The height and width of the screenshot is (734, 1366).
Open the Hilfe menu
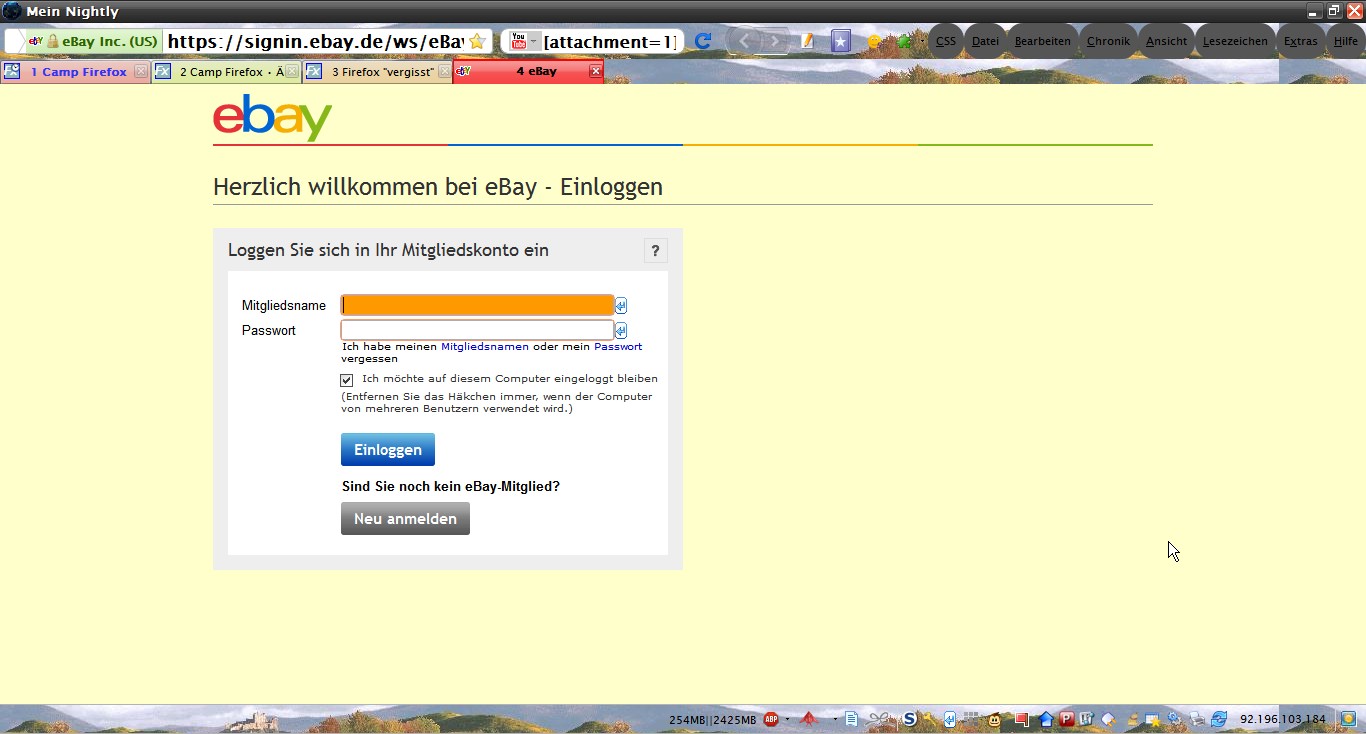[1346, 41]
